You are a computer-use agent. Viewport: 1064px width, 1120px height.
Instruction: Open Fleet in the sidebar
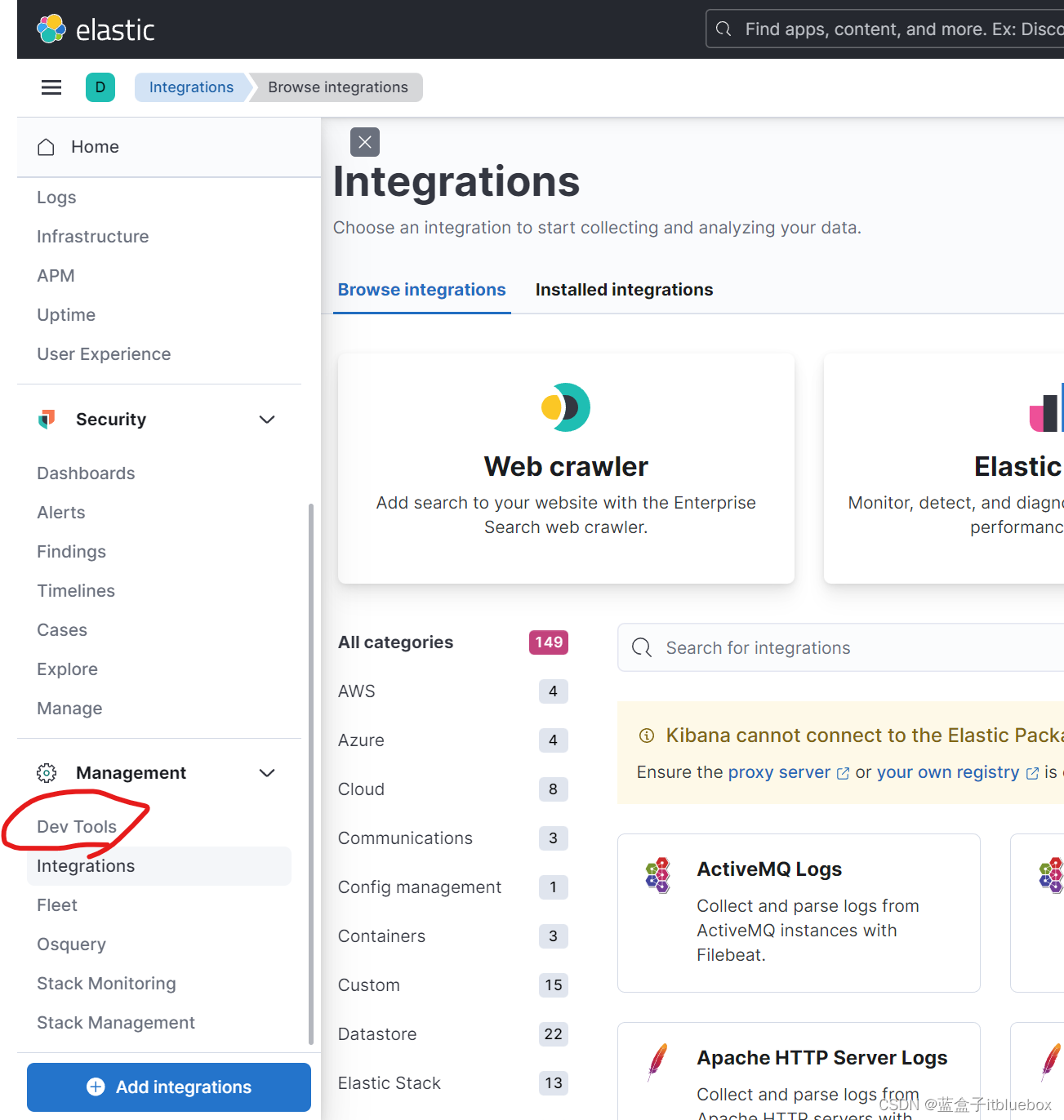click(x=57, y=905)
